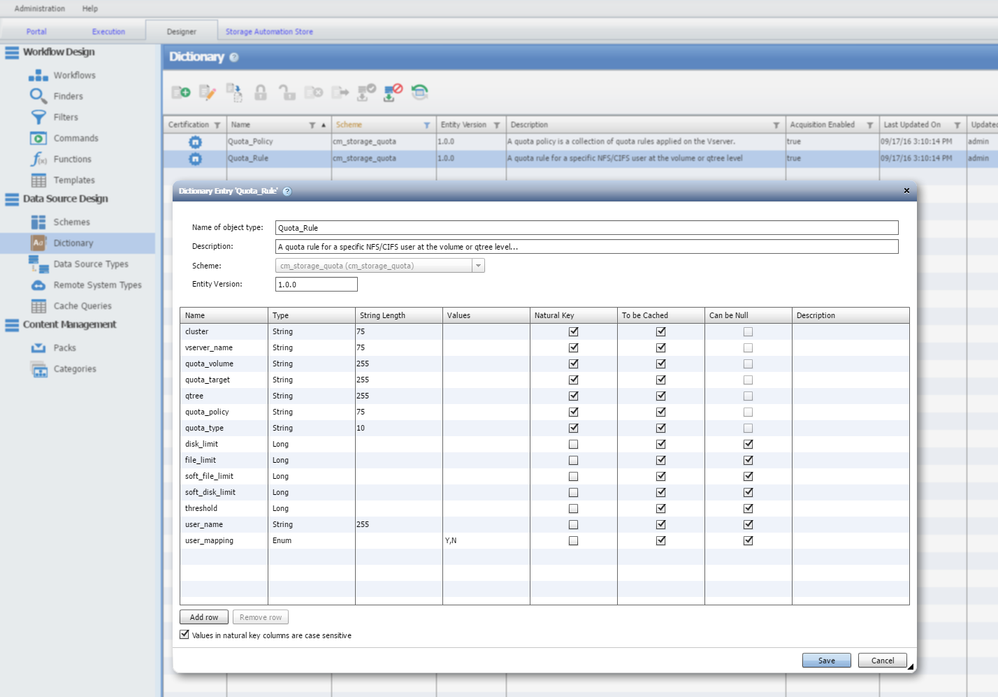Toggle Can be Null for disk_limit
Viewport: 998px width, 697px height.
click(748, 444)
